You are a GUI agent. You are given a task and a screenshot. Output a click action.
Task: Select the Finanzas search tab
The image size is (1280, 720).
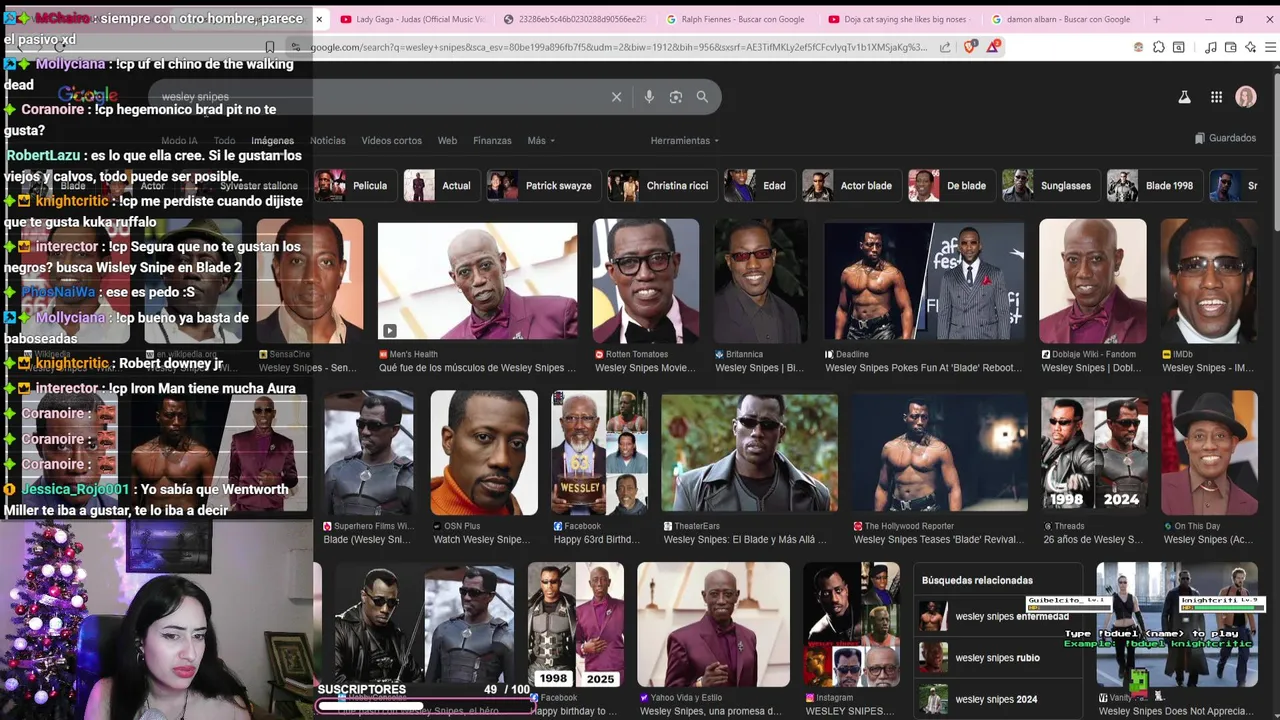(x=492, y=141)
